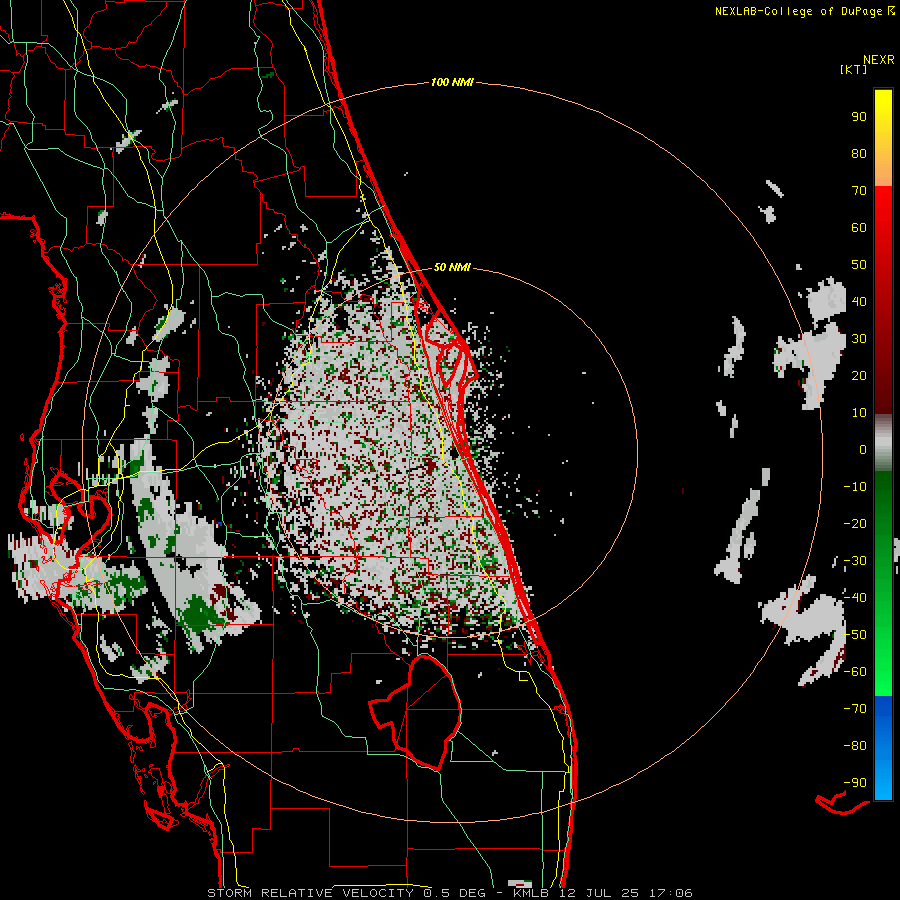Image resolution: width=900 pixels, height=900 pixels.
Task: Click the STORM RELATIVE VELOCITY caption text
Action: click(310, 893)
